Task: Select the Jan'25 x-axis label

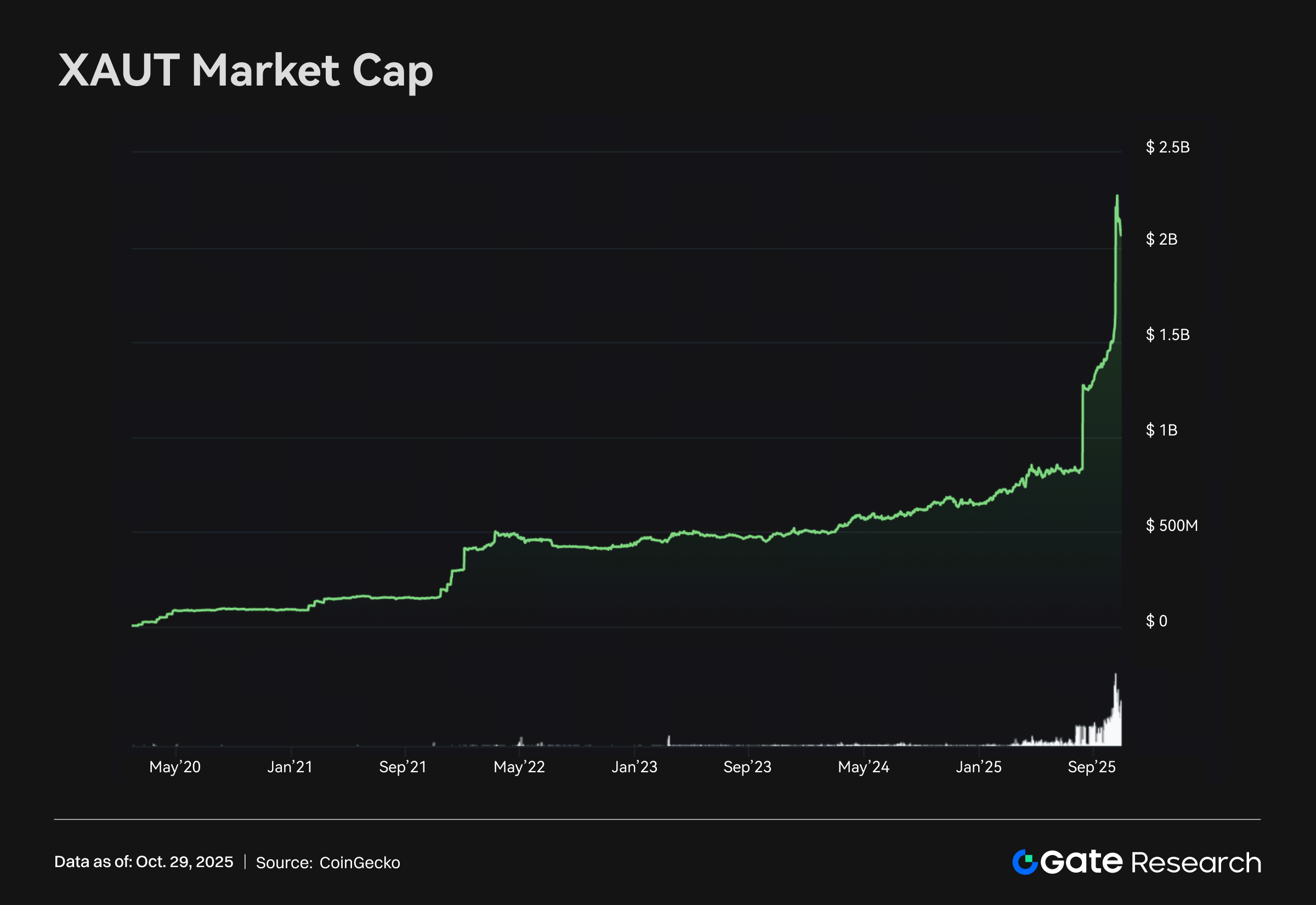Action: coord(979,767)
